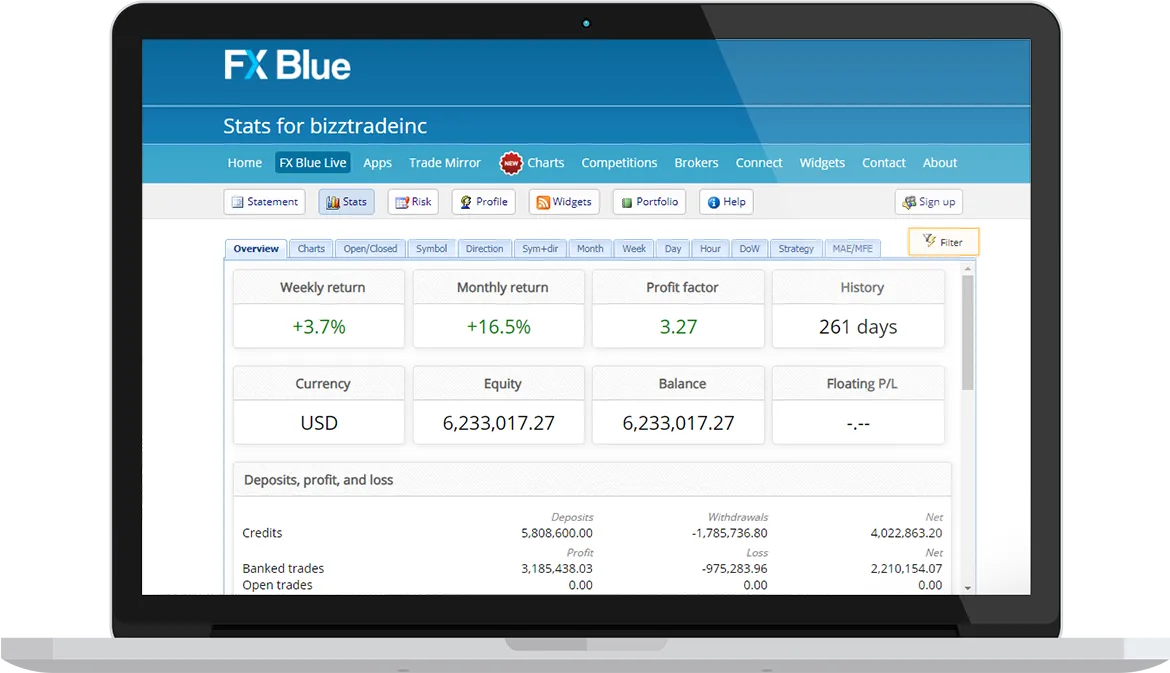
Task: Go to Trade Mirror page
Action: pyautogui.click(x=445, y=163)
